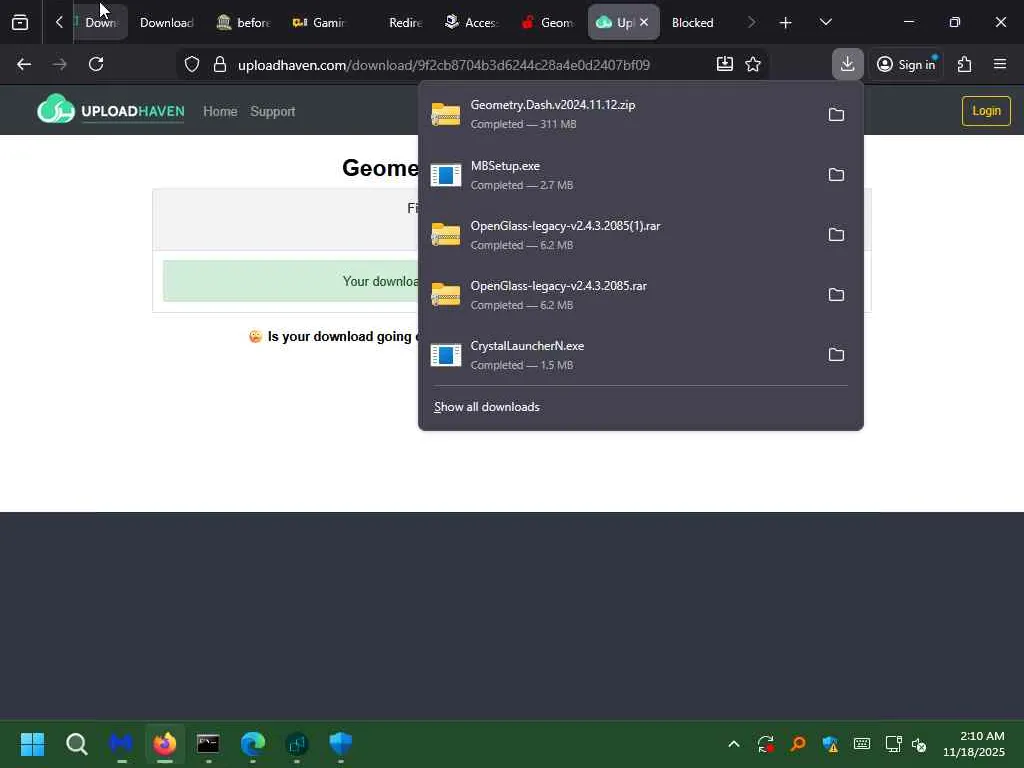Switch to the 'before' tab
Image resolution: width=1024 pixels, height=768 pixels.
tap(244, 22)
